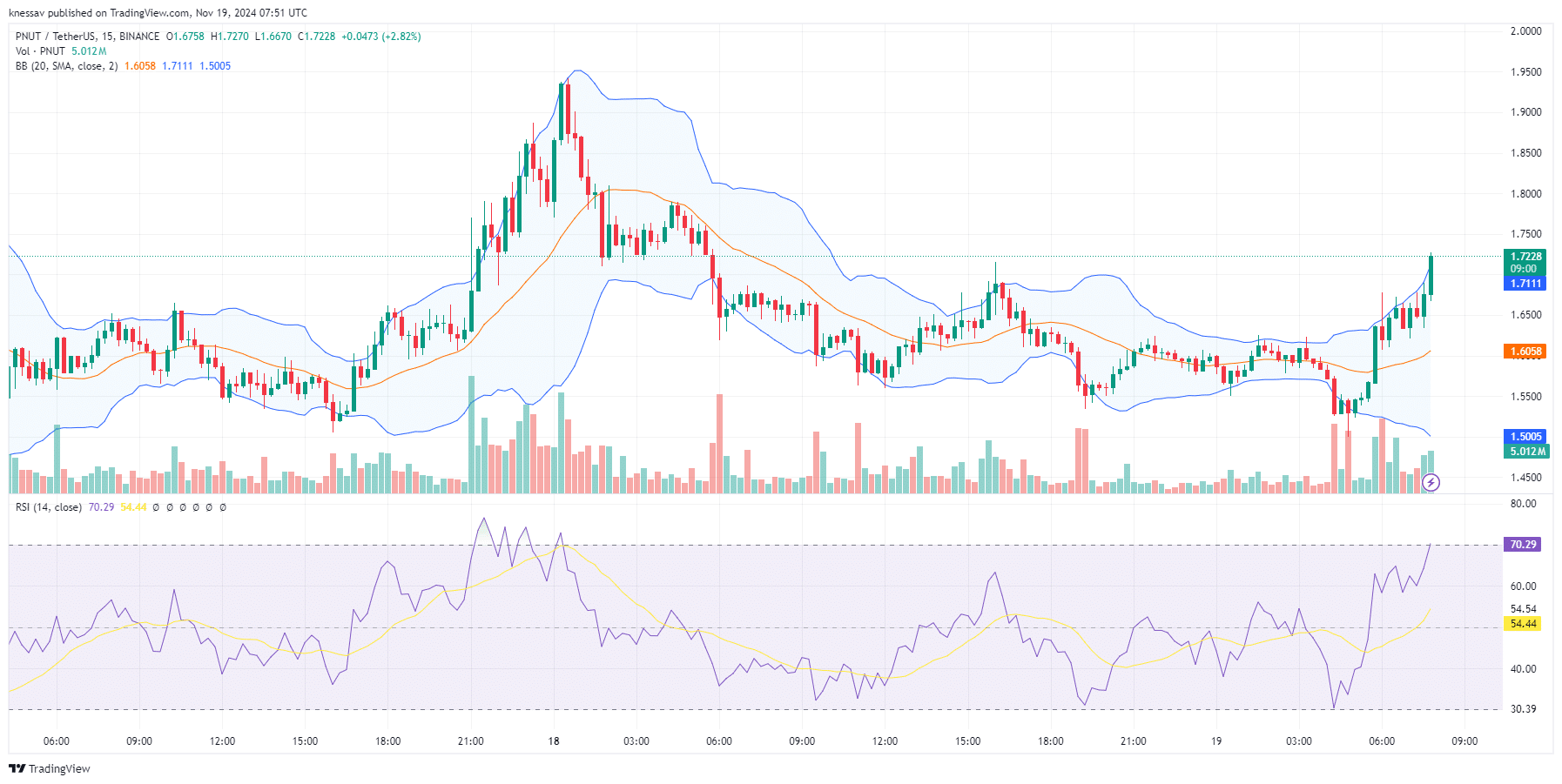Select the BB (20, SMA, close, 2) legend
1562x784 pixels.
[66, 66]
